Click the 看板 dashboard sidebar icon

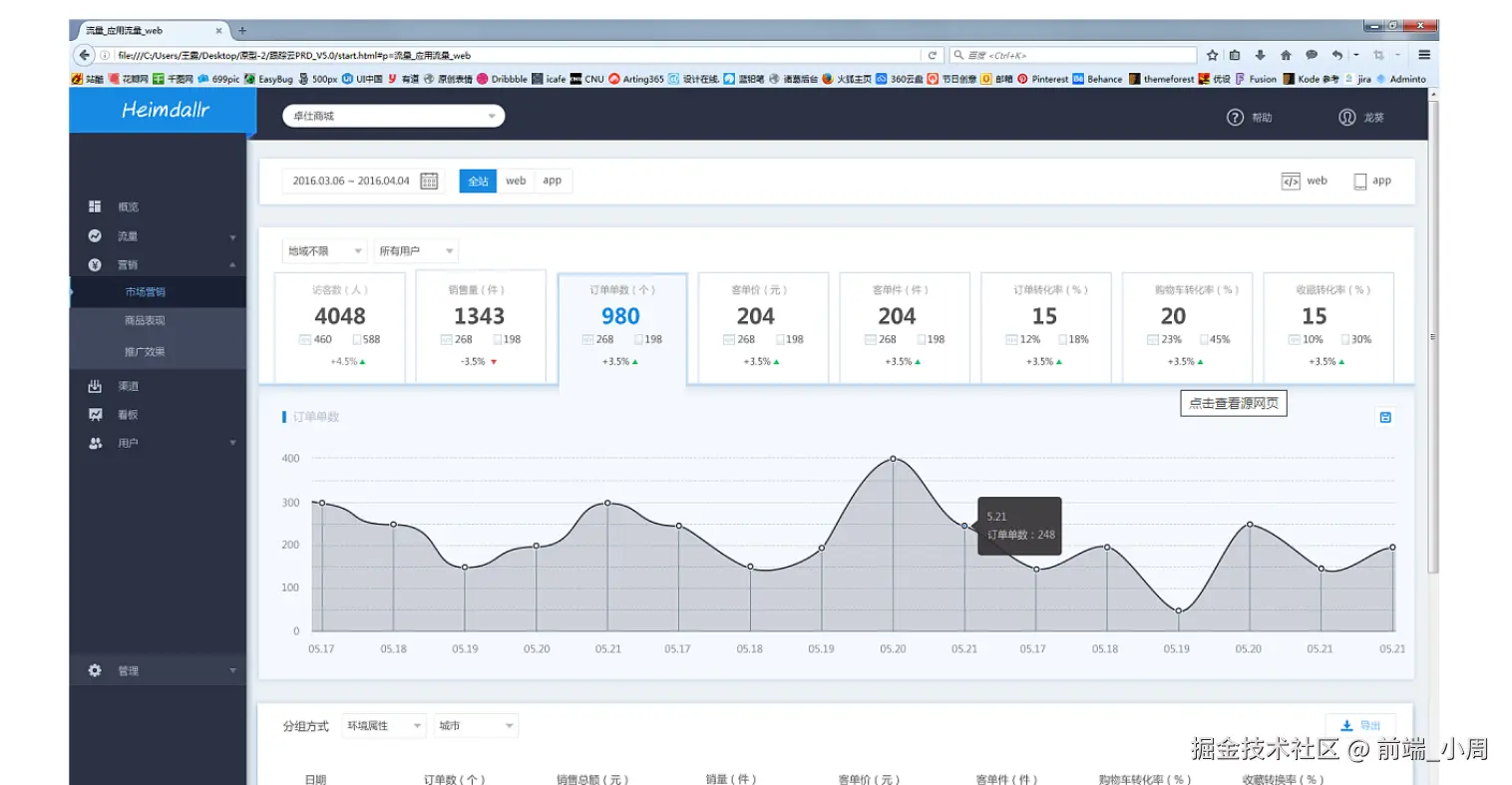95,414
